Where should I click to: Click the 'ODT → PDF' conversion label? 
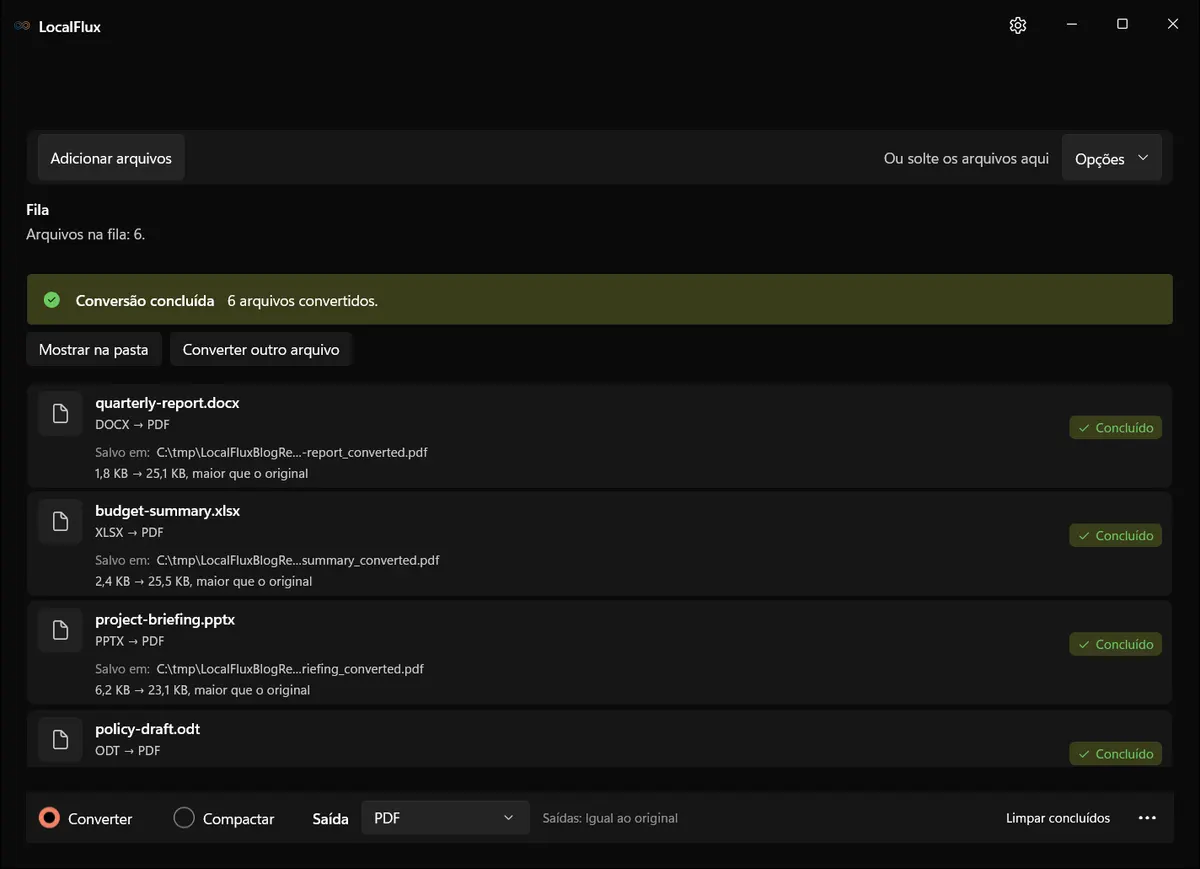(x=128, y=750)
